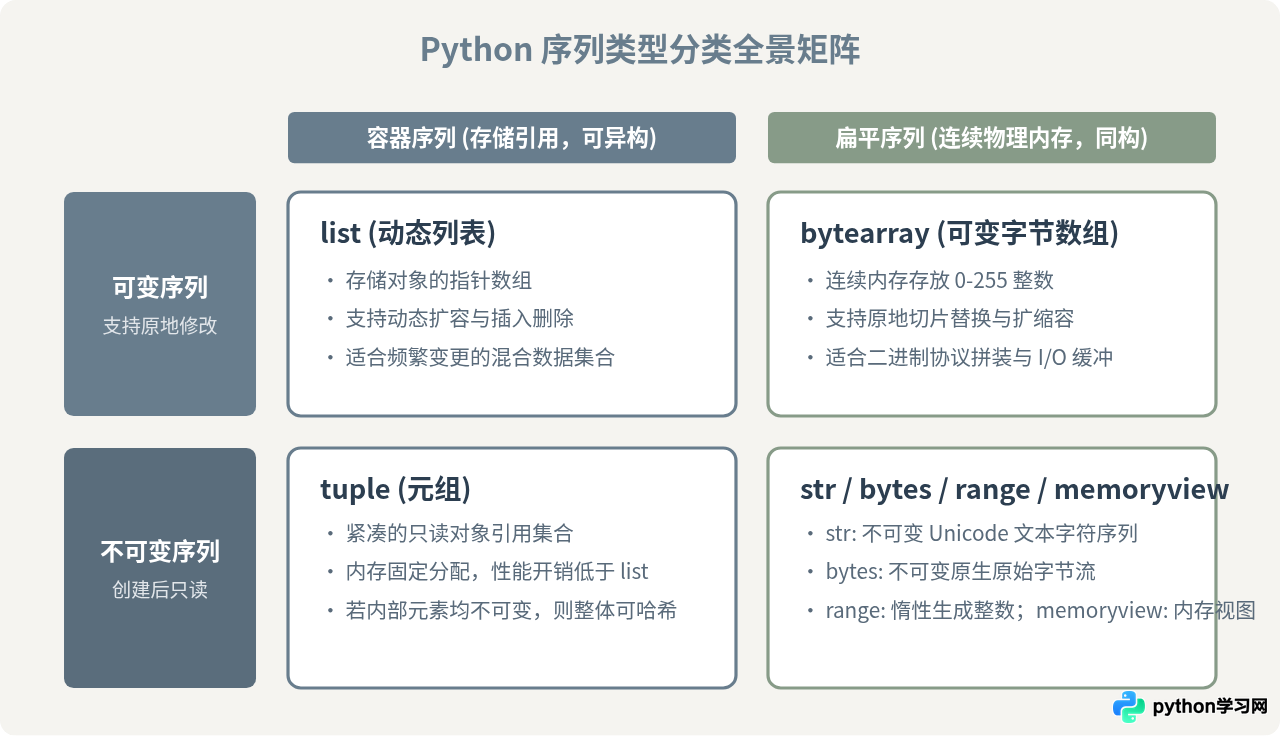Click the "tuple (元组)" heading
Image resolution: width=1280 pixels, height=736 pixels.
coord(395,489)
